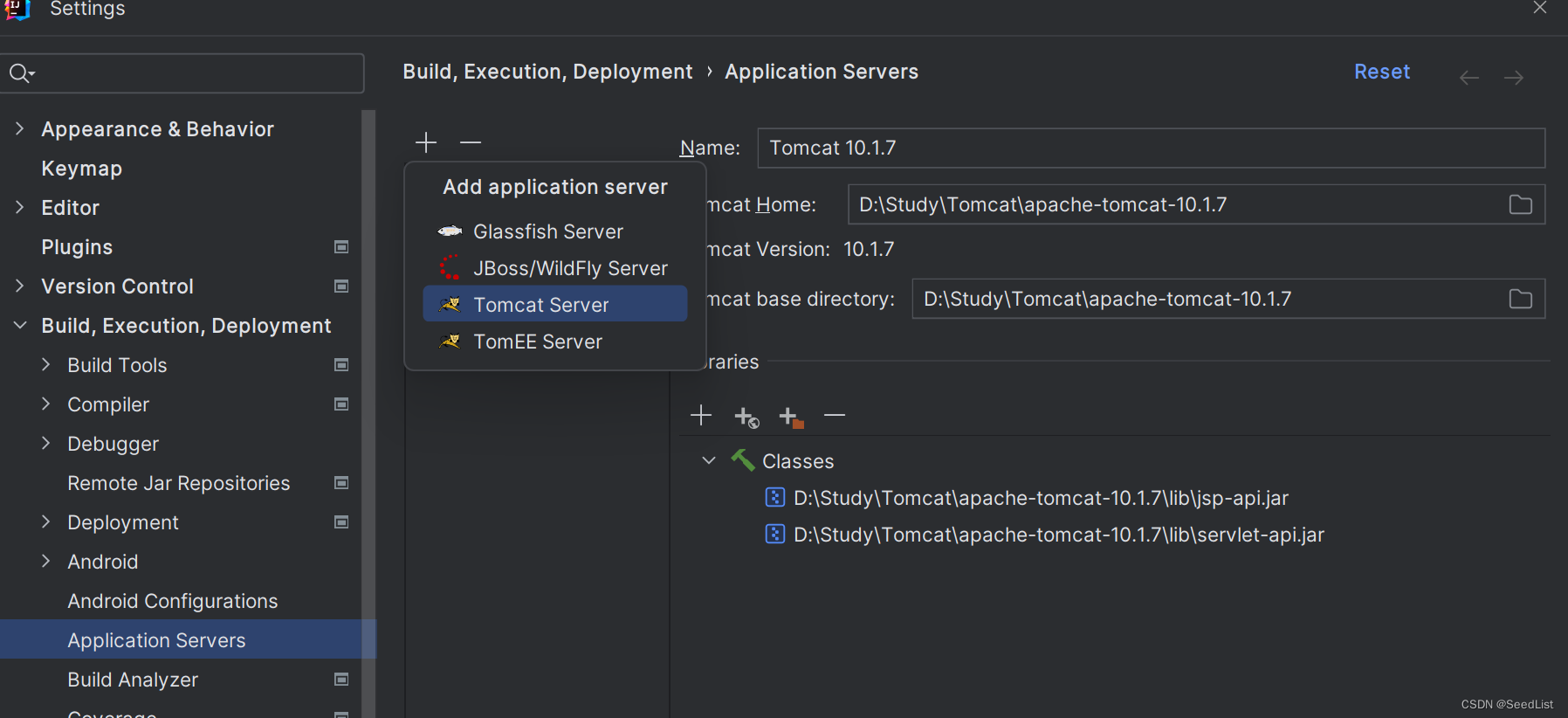Click the Classes hammer icon
The image size is (1568, 718).
click(743, 459)
